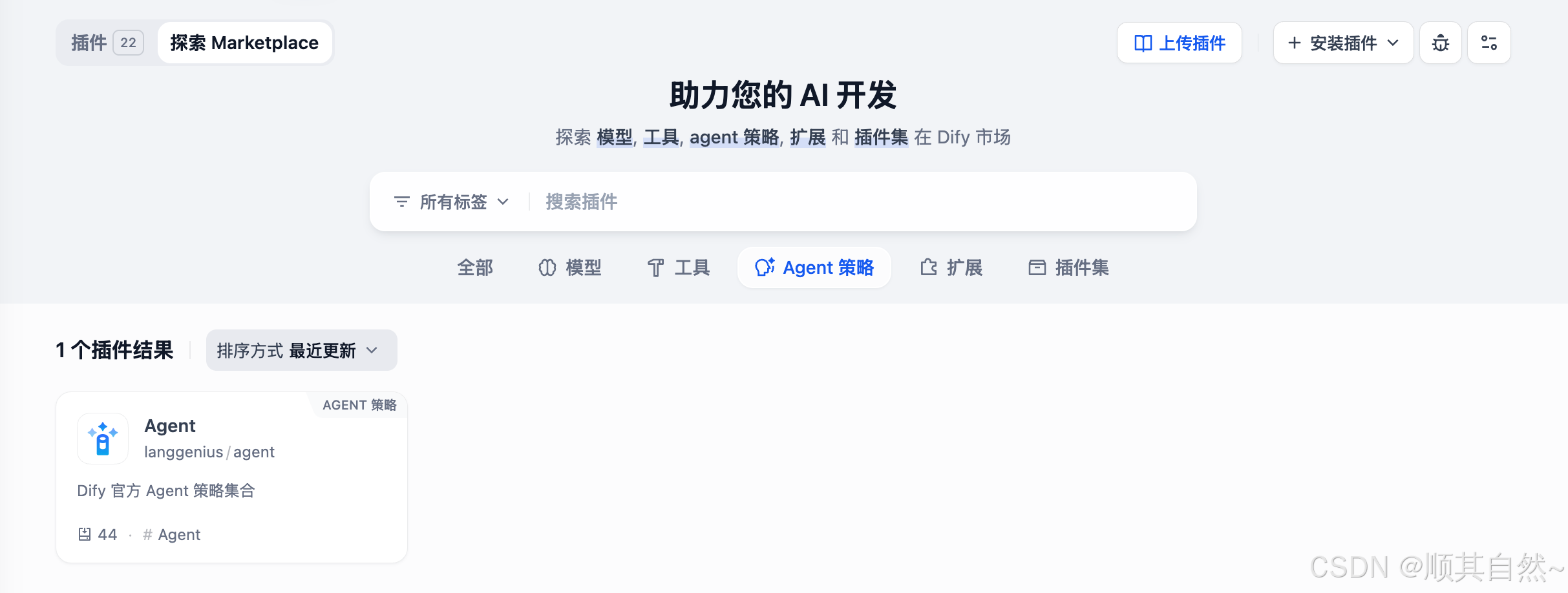The height and width of the screenshot is (593, 1568).
Task: Click the filter icon beside 所有标签
Action: 402,202
